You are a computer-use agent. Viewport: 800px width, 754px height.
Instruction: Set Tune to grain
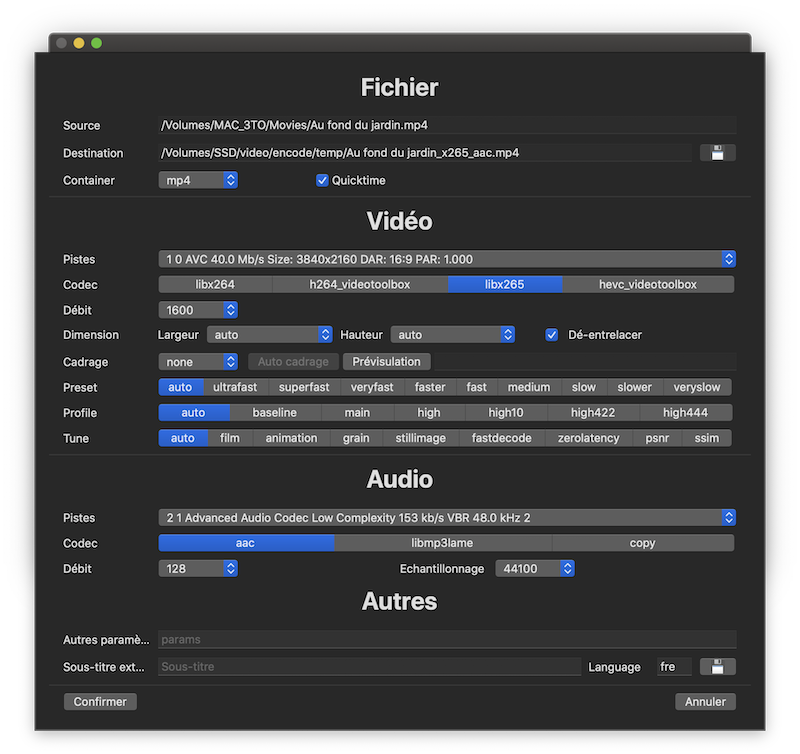[356, 438]
